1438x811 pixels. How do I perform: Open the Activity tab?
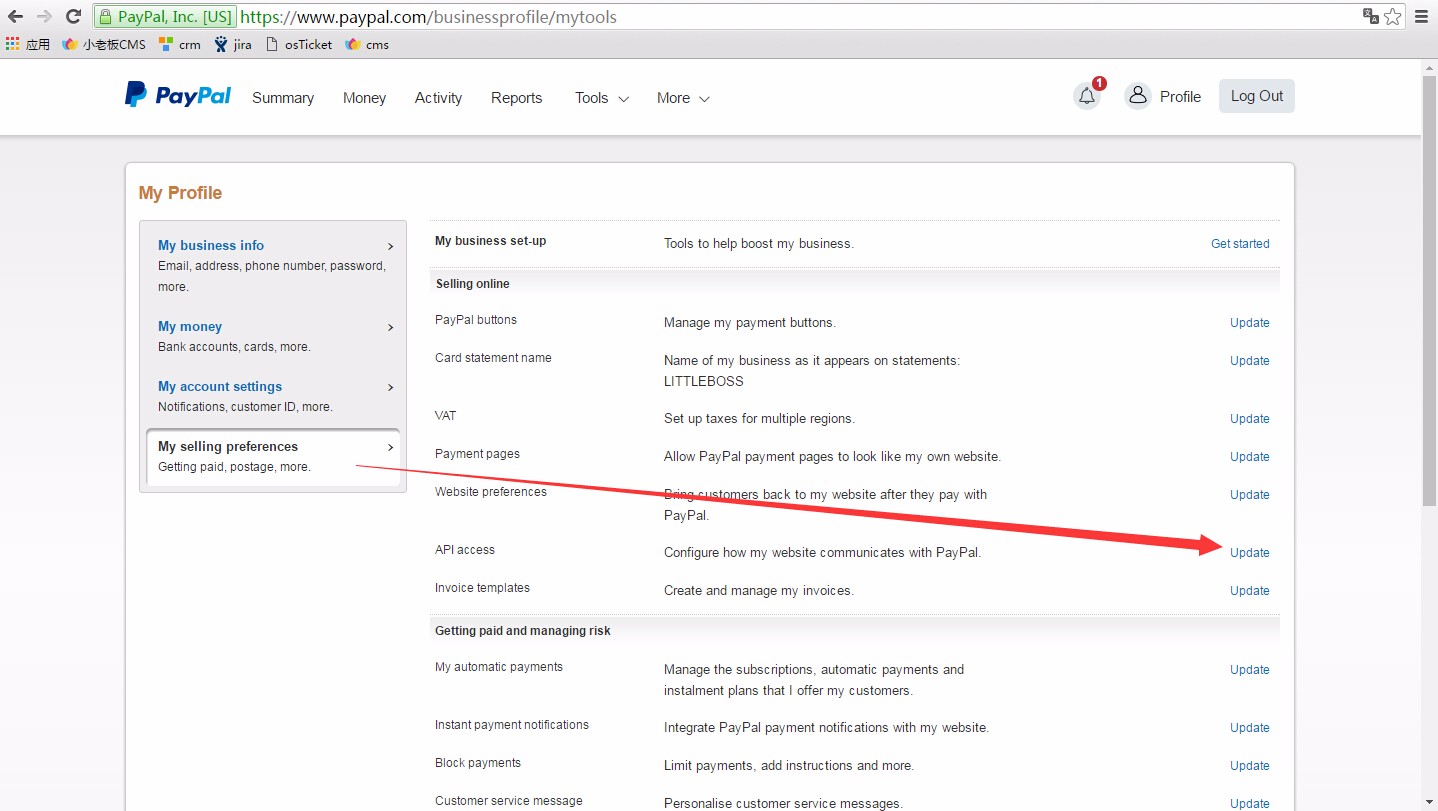[438, 98]
